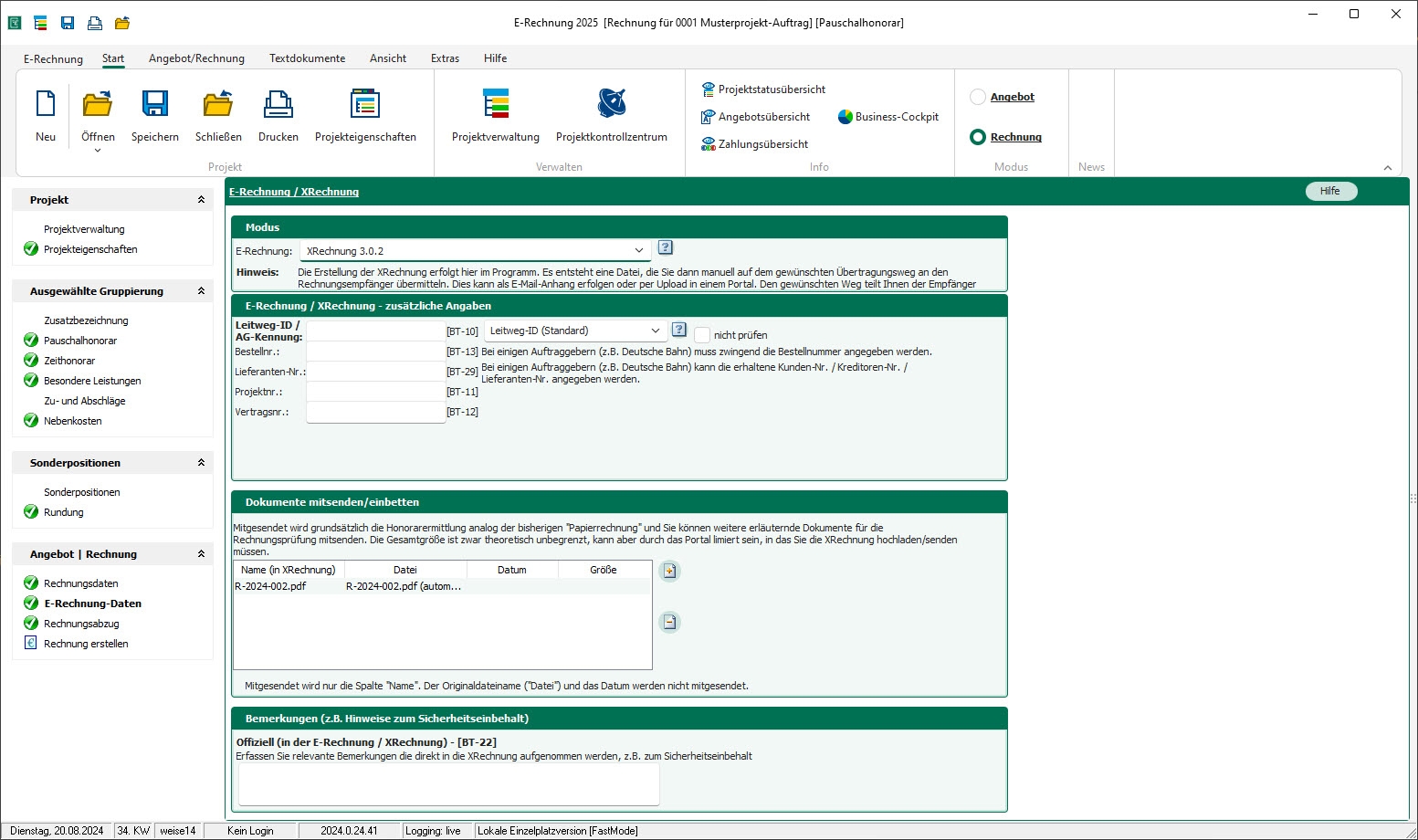Collapse the Sonderpositionen section header chevron
Image resolution: width=1418 pixels, height=840 pixels.
point(201,462)
